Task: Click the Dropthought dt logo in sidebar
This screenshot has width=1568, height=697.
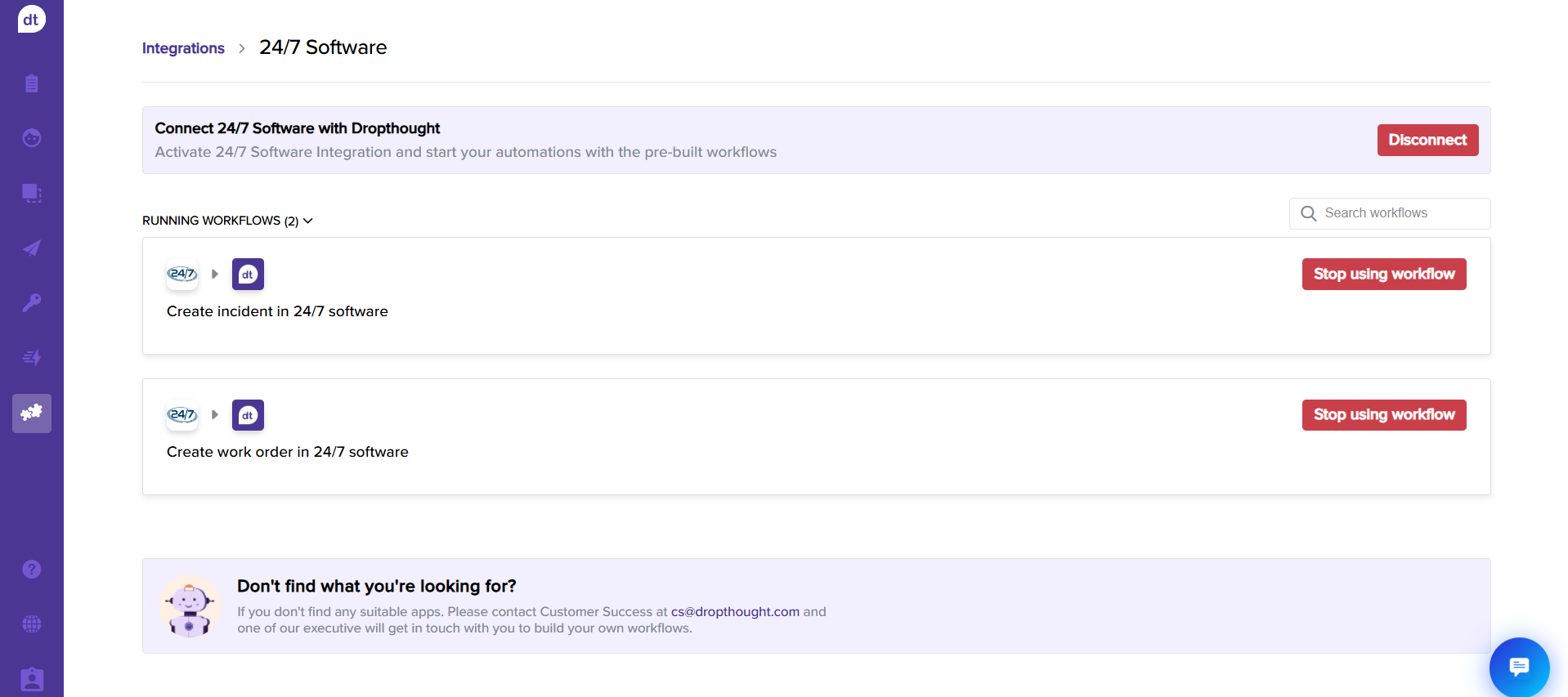Action: (x=31, y=20)
